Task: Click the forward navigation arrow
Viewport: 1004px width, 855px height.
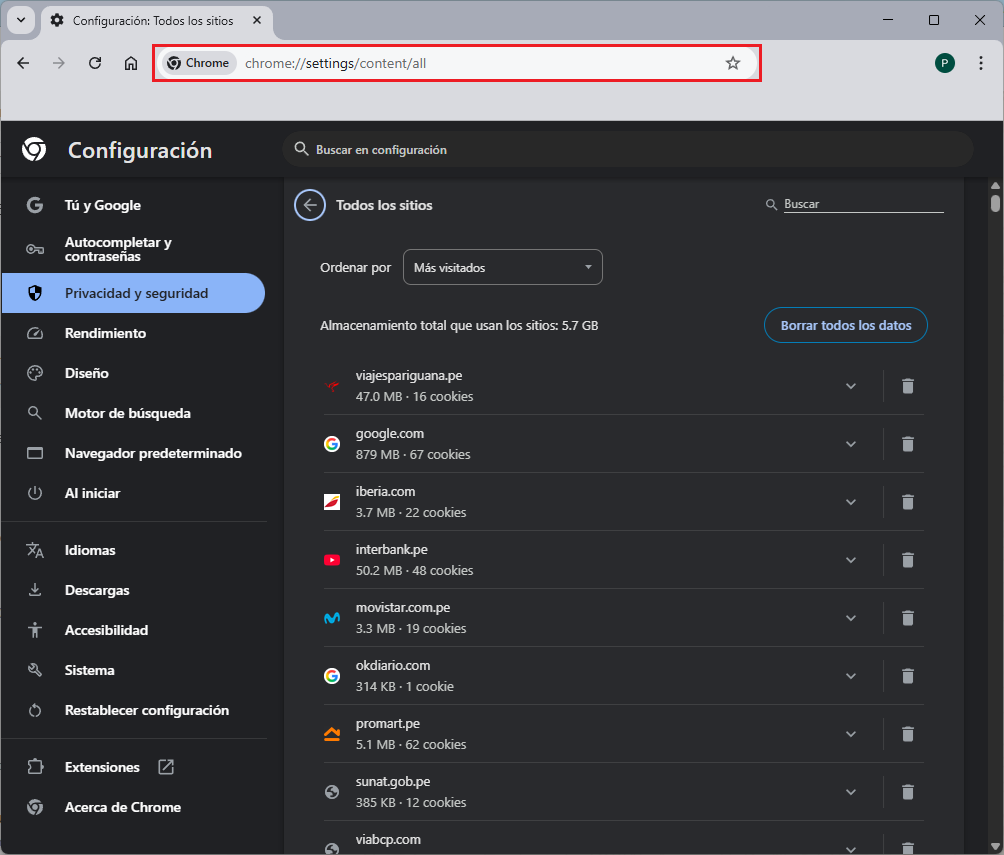Action: 59,63
